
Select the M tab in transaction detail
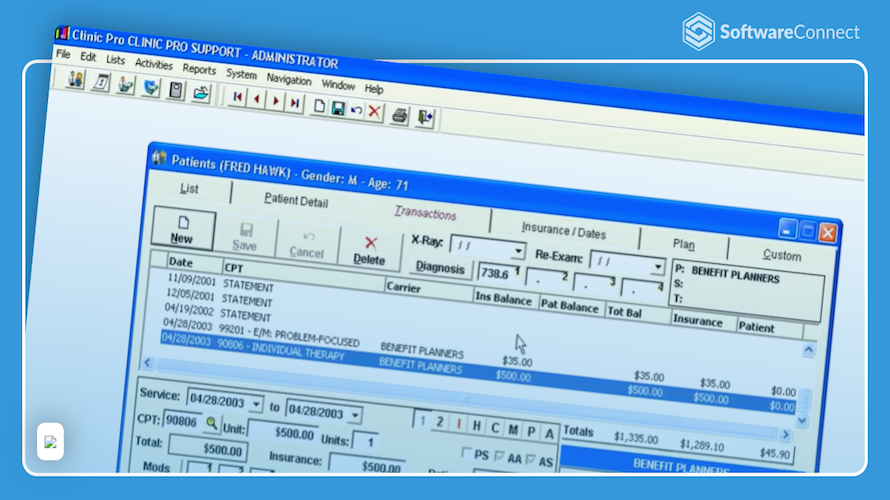coord(513,430)
